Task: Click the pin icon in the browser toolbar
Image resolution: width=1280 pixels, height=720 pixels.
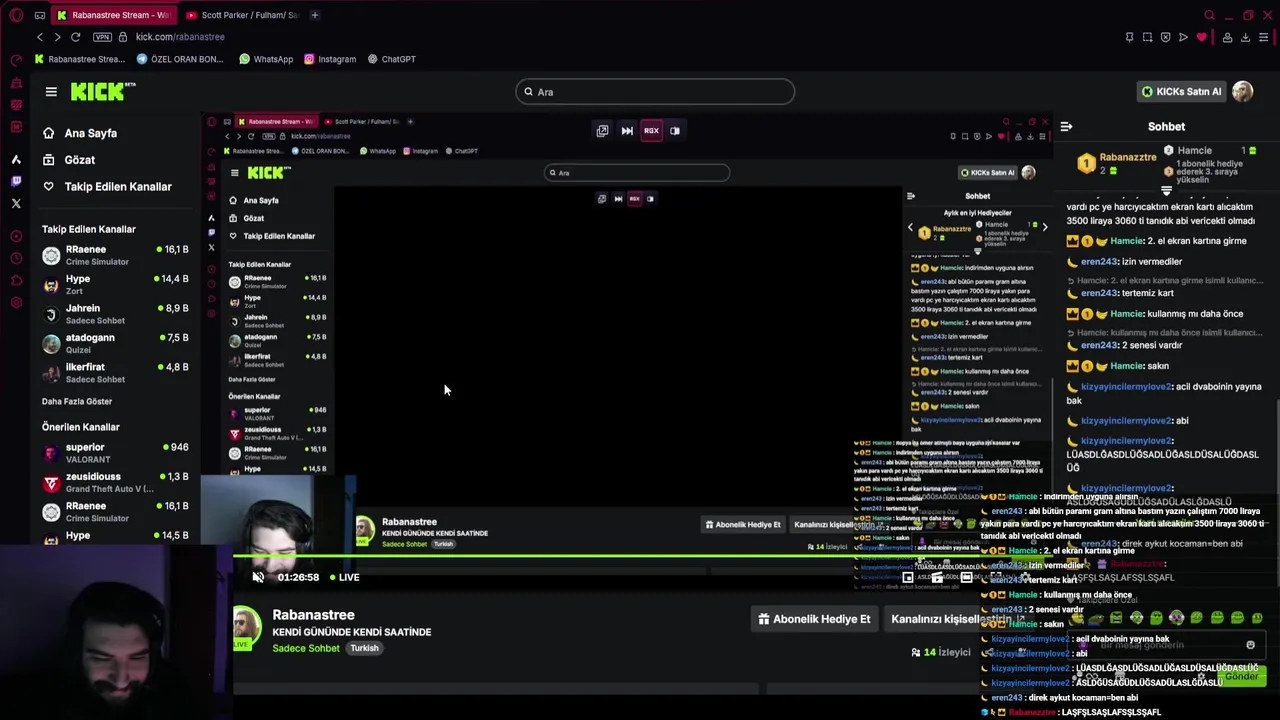Action: coord(1129,37)
